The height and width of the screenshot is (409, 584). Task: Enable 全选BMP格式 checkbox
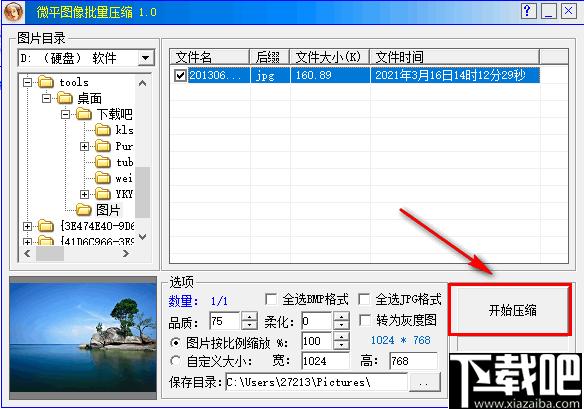[271, 299]
